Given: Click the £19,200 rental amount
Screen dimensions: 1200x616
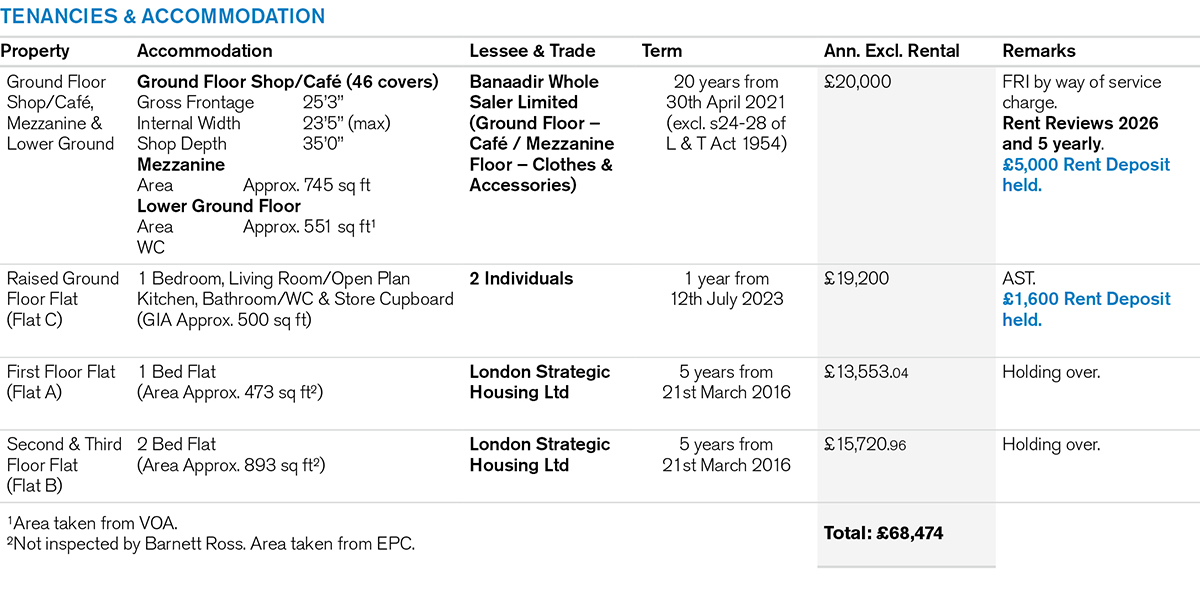Looking at the screenshot, I should coord(857,279).
